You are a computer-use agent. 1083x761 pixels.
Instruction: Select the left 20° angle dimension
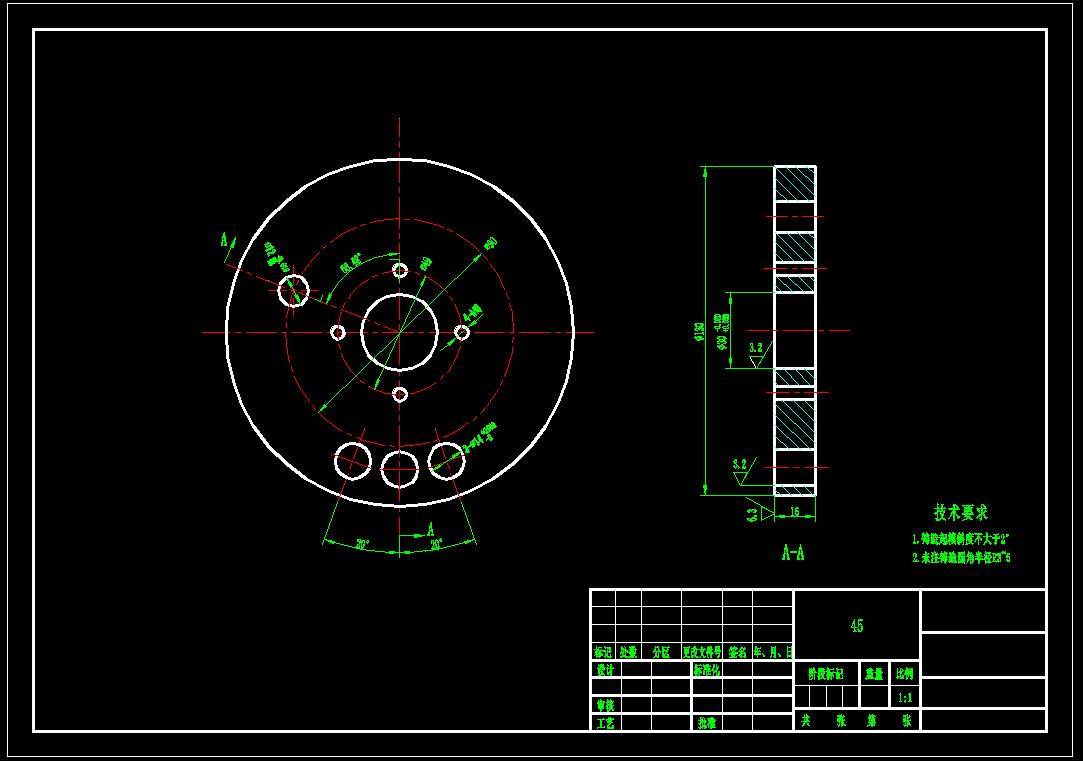point(363,545)
